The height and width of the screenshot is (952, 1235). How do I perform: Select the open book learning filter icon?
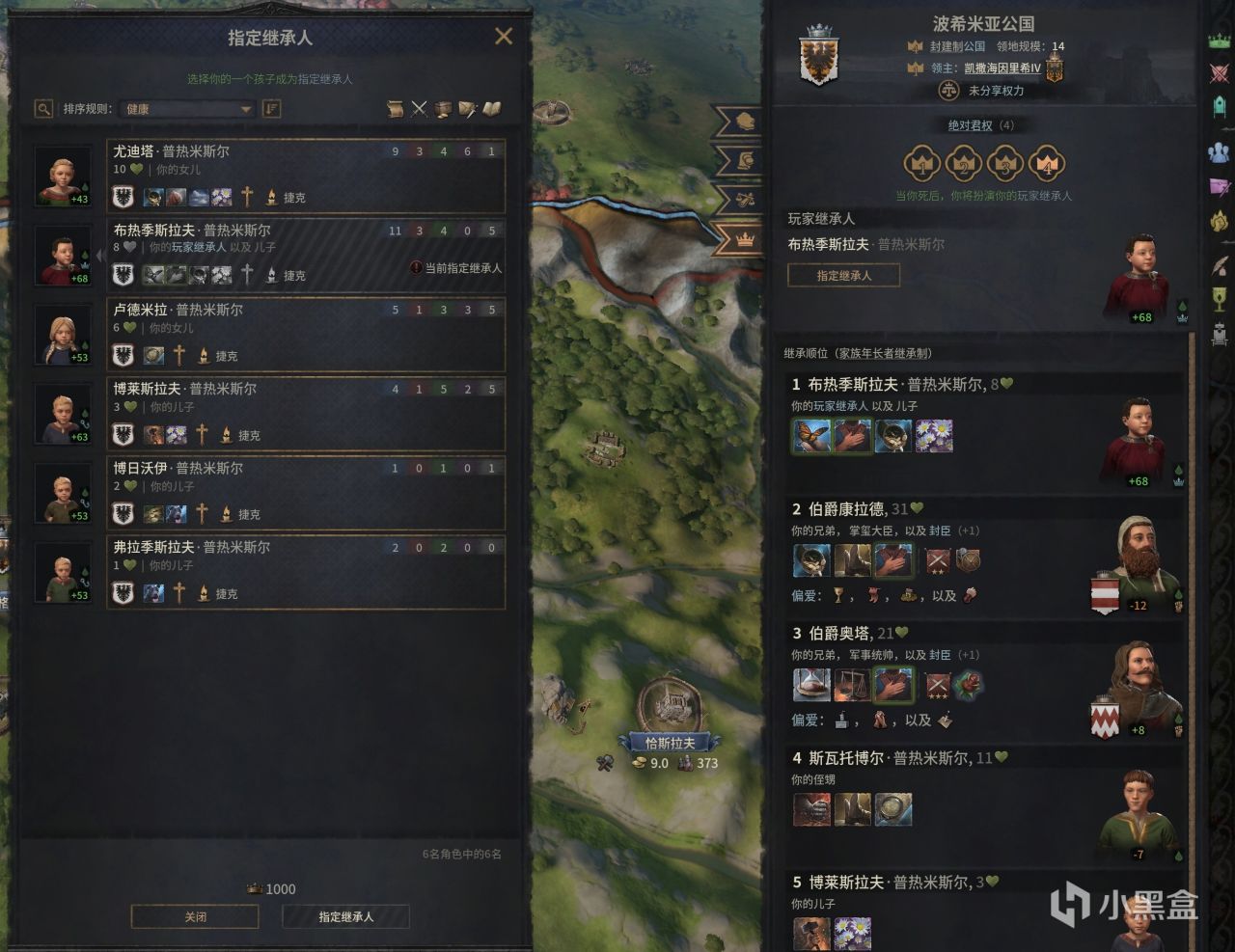coord(492,109)
